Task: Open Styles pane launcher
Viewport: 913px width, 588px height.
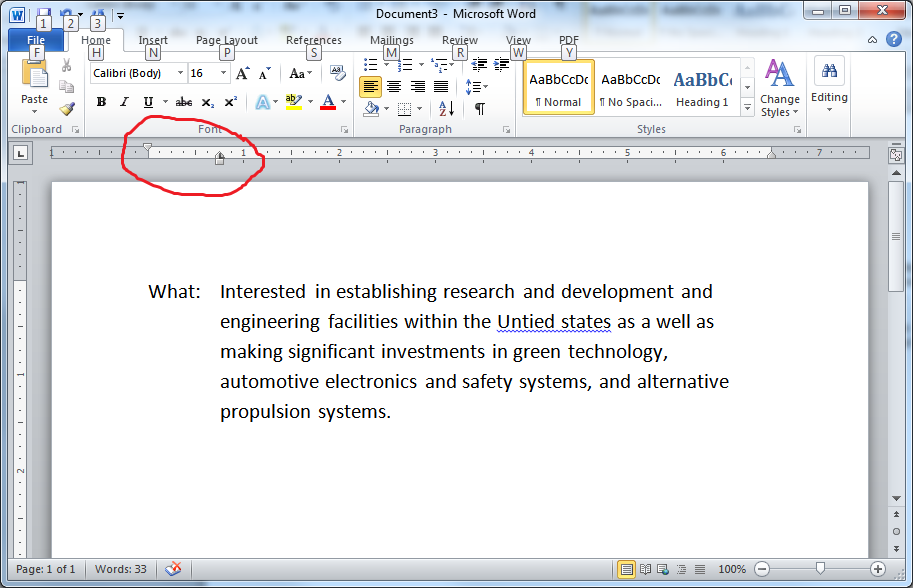Action: click(x=797, y=130)
